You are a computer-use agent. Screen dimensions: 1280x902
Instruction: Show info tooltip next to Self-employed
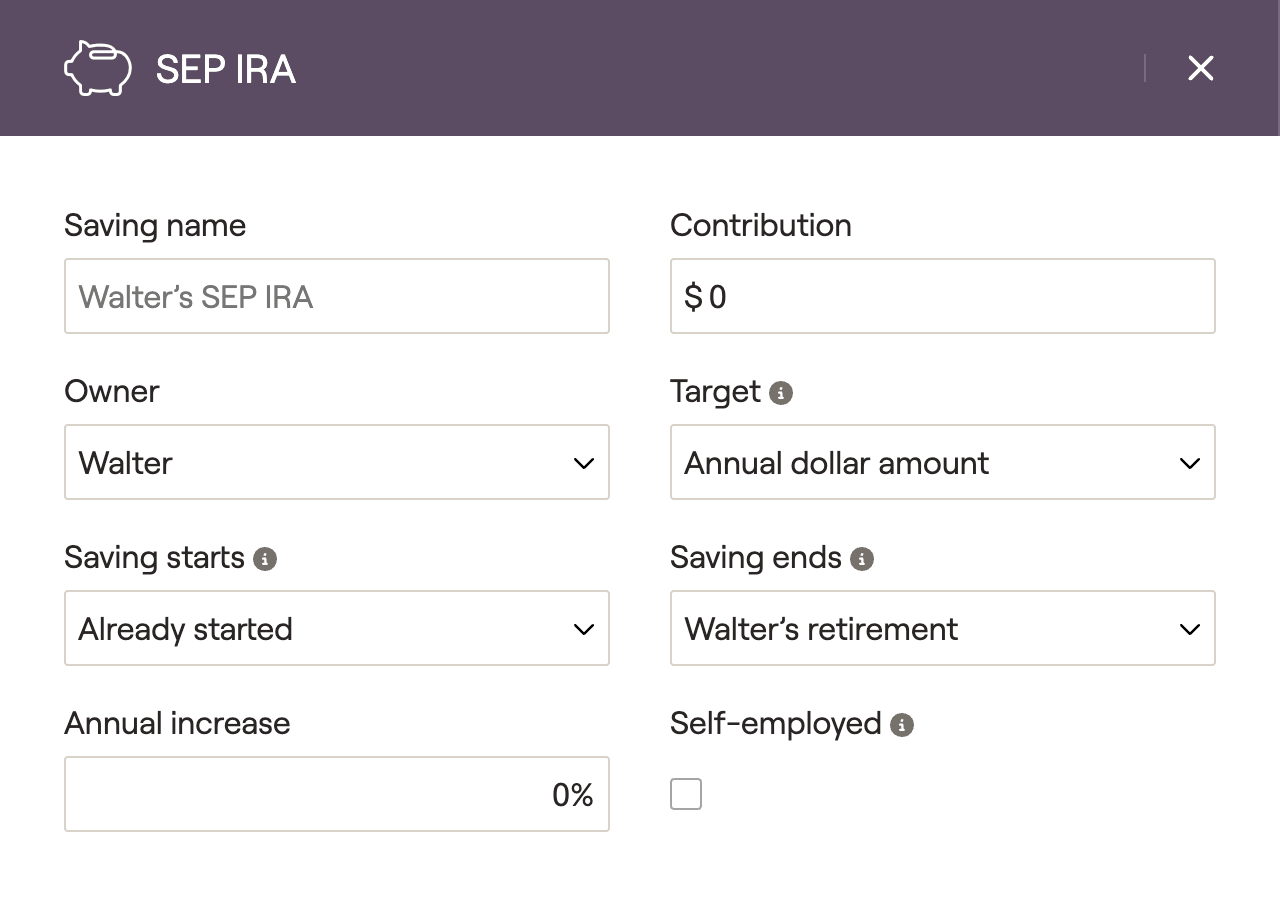coord(902,725)
